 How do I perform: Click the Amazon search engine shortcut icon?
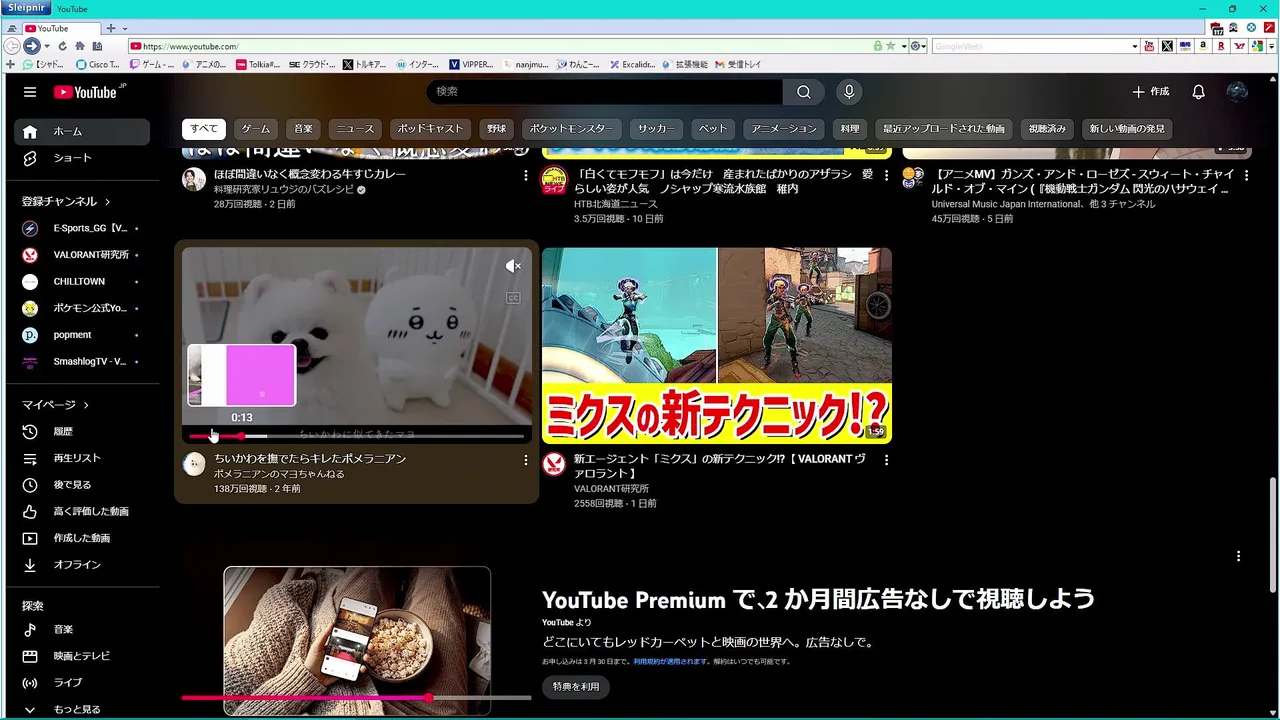click(x=1204, y=46)
